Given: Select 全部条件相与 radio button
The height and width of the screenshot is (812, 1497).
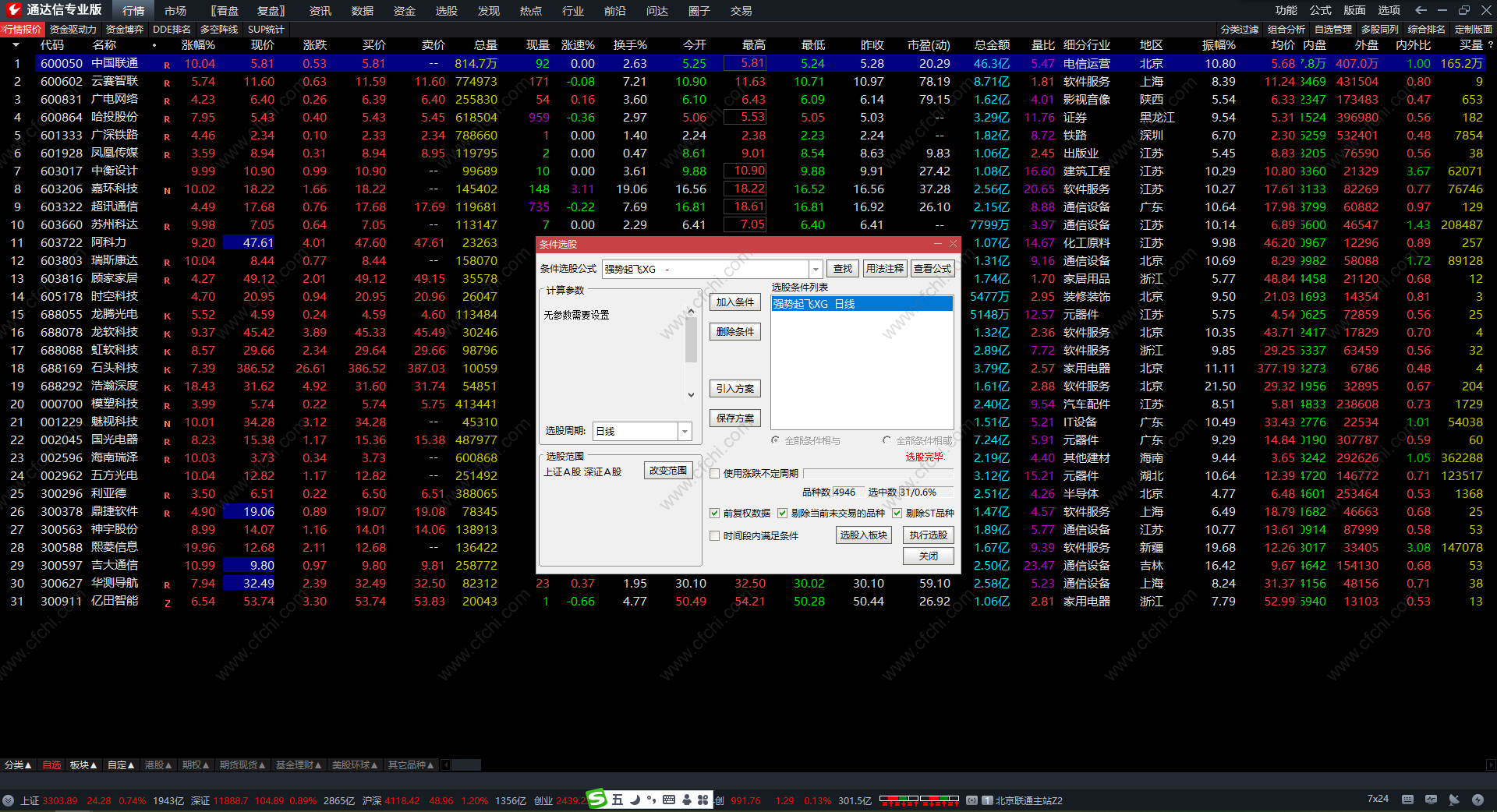Looking at the screenshot, I should click(x=775, y=440).
